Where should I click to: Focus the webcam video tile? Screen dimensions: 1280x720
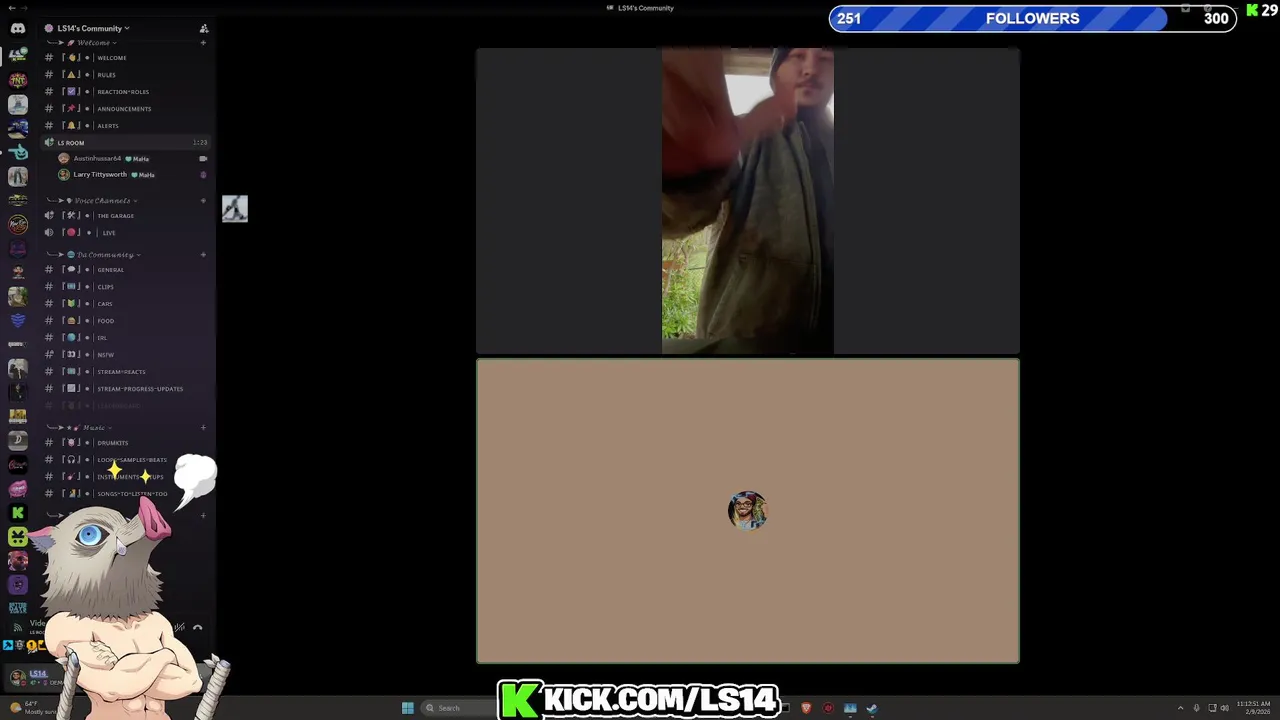click(x=748, y=201)
